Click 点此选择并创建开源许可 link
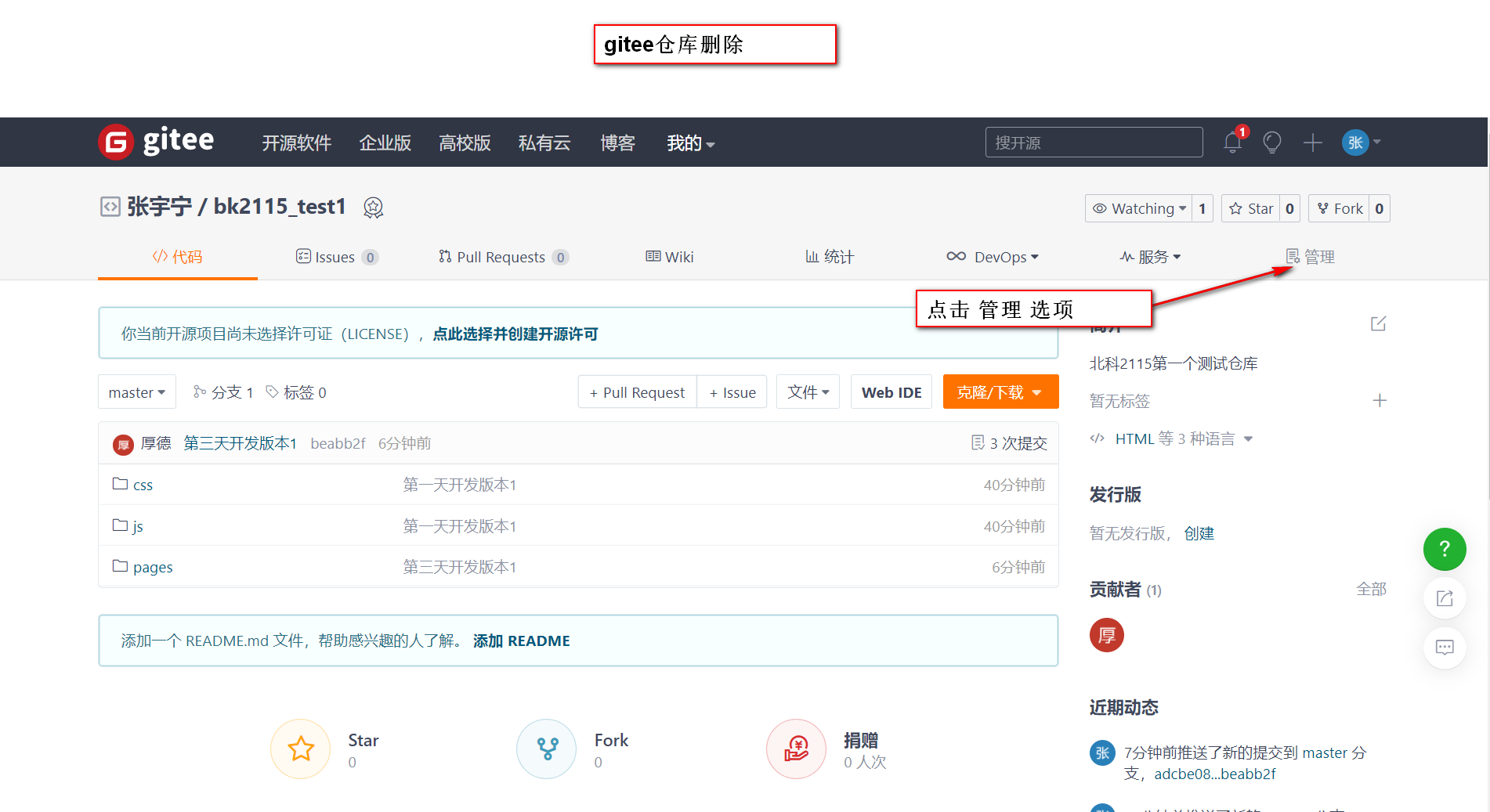Viewport: 1490px width, 812px height. point(514,334)
